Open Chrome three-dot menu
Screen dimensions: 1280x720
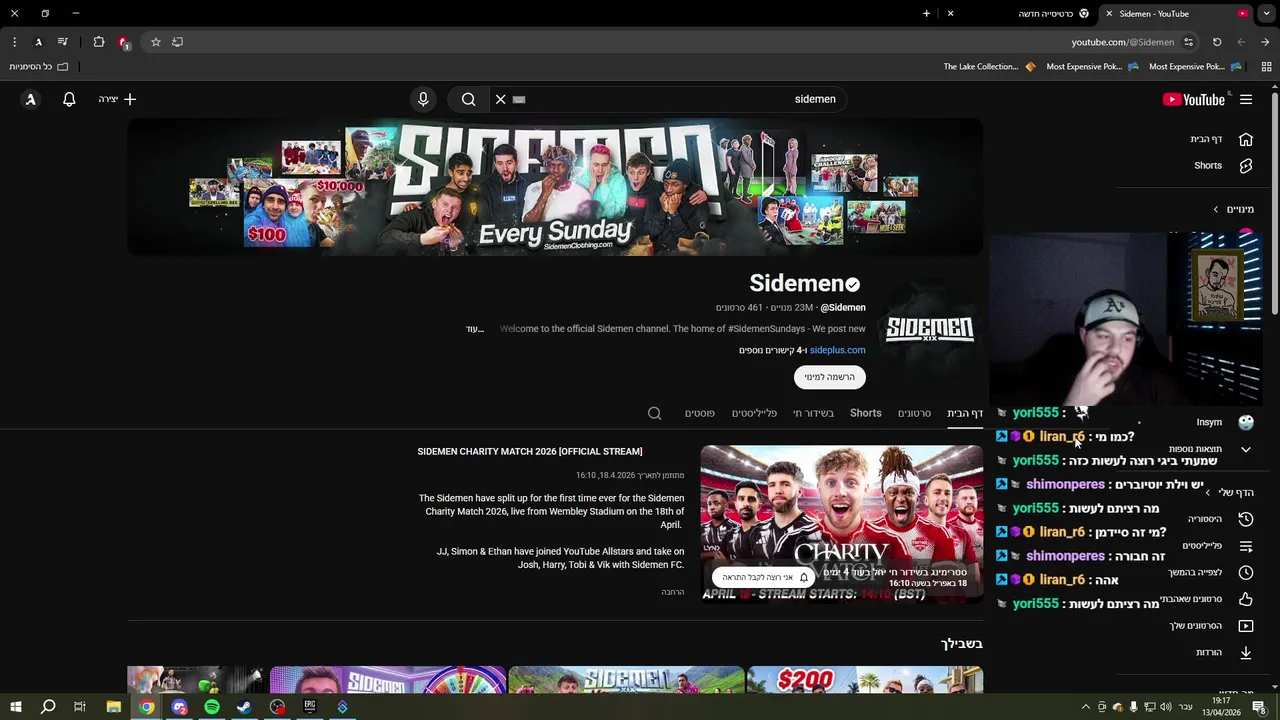[x=14, y=42]
